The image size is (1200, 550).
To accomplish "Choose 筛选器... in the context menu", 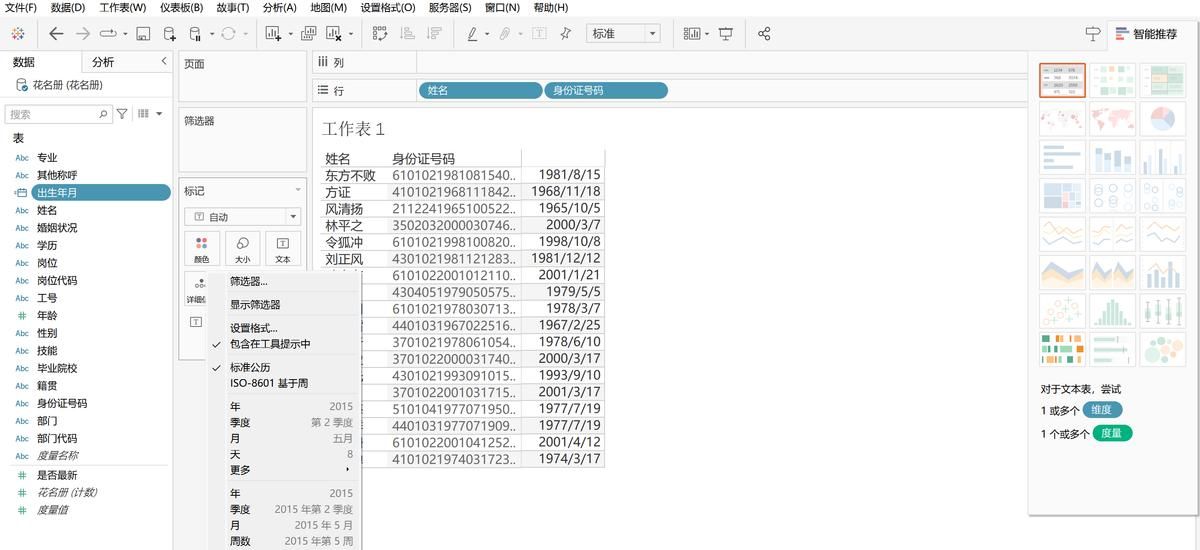I will click(x=249, y=281).
